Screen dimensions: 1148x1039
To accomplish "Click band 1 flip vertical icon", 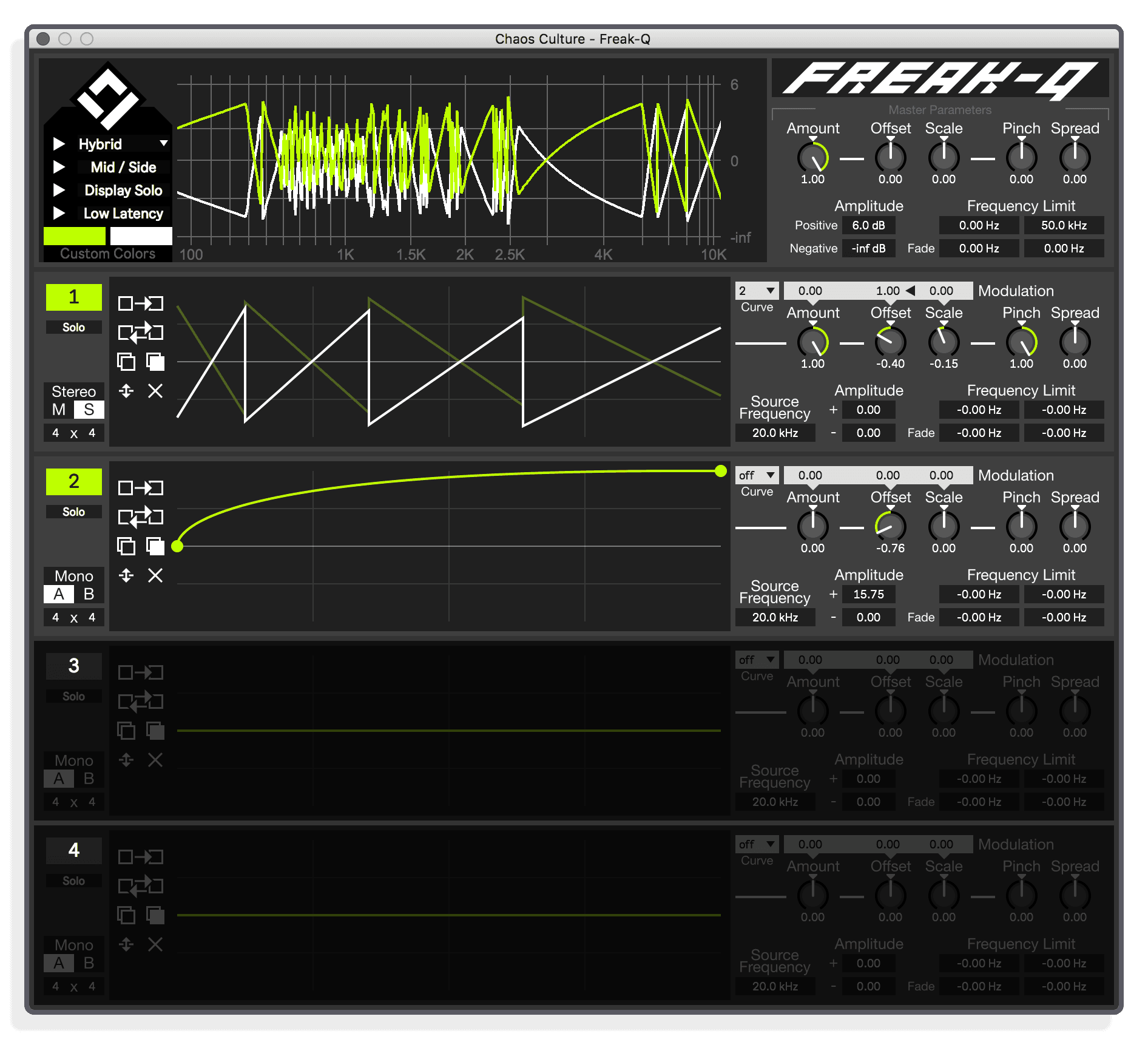I will 126,391.
